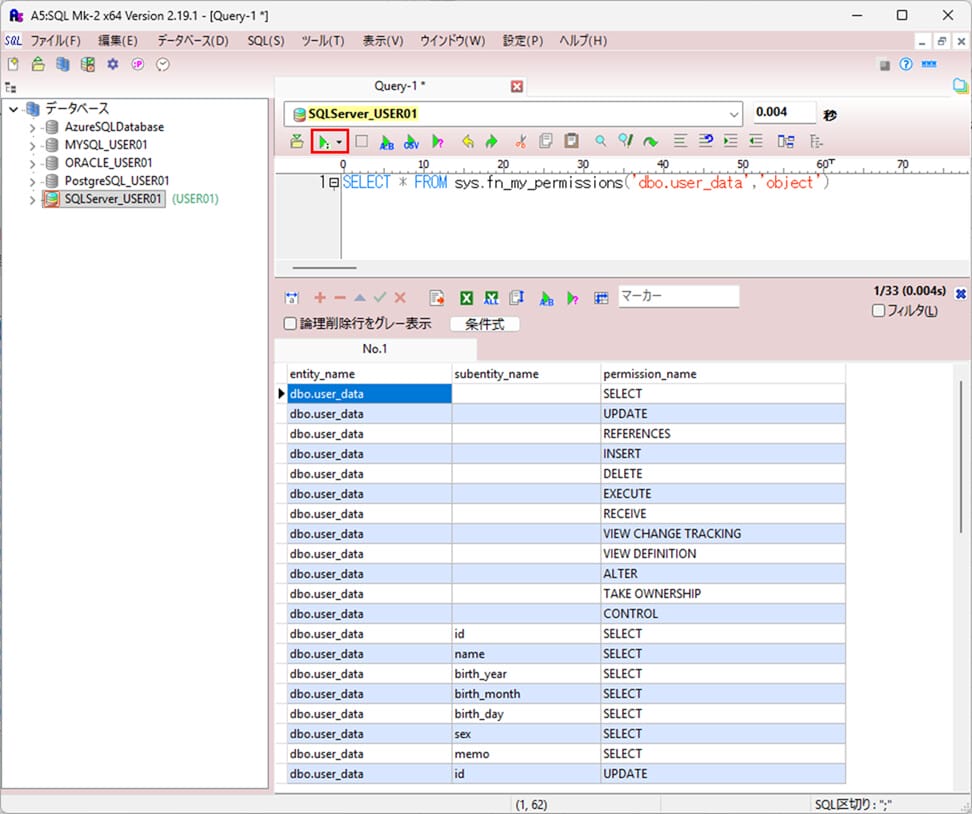Click the 条件式 button

[x=485, y=324]
